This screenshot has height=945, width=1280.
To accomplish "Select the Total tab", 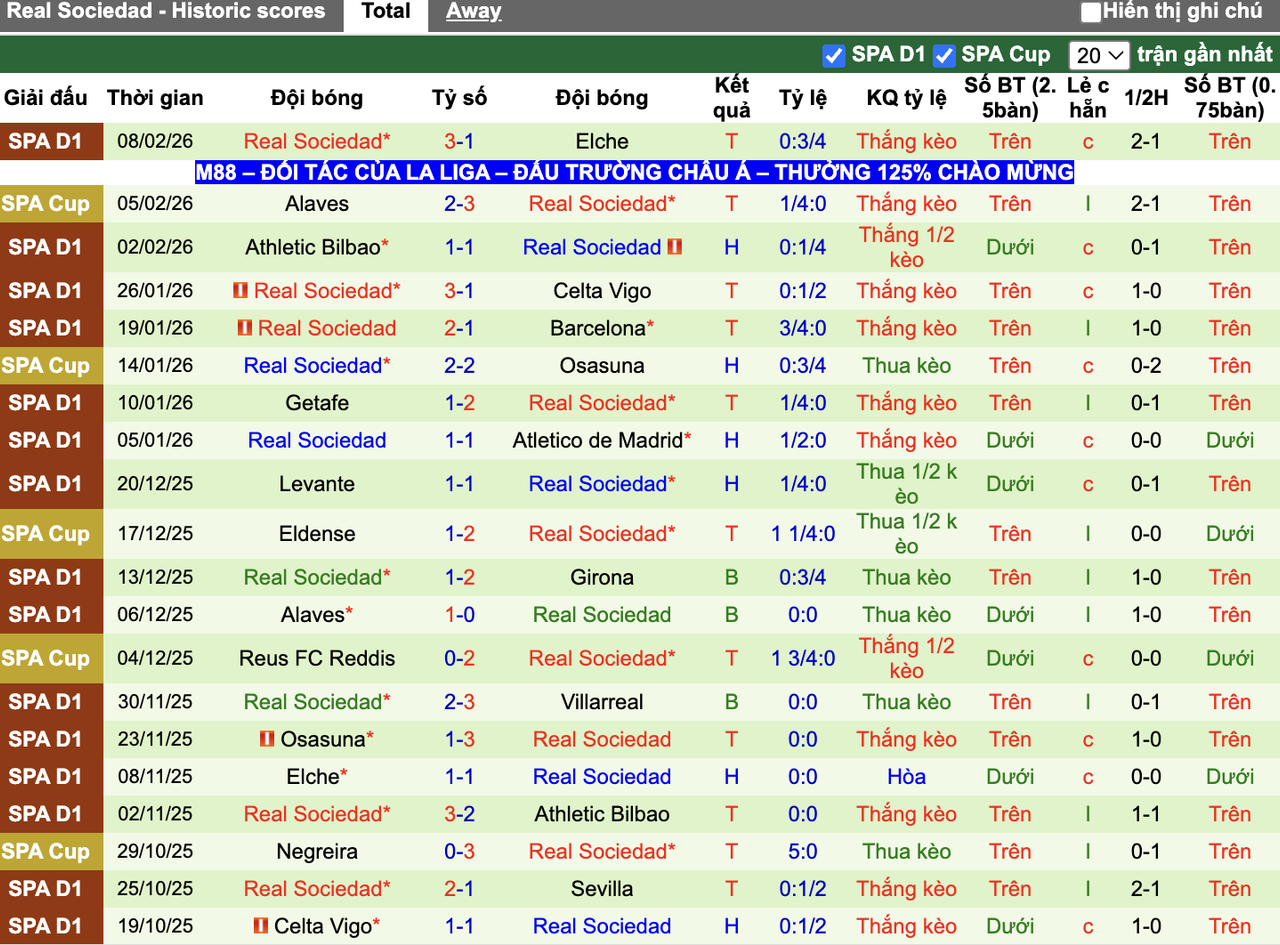I will point(385,11).
